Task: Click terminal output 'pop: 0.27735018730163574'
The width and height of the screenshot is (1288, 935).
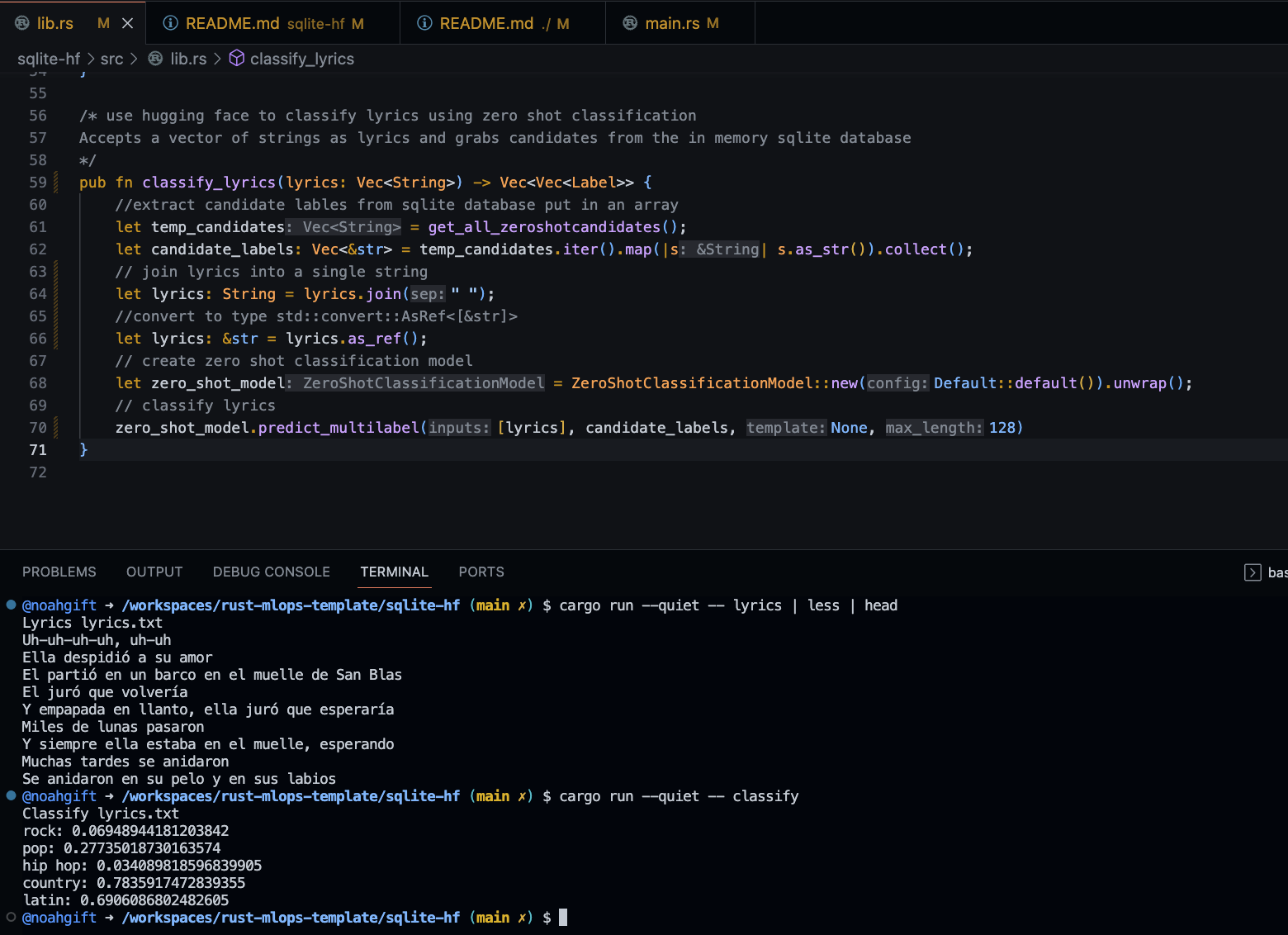Action: 121,848
